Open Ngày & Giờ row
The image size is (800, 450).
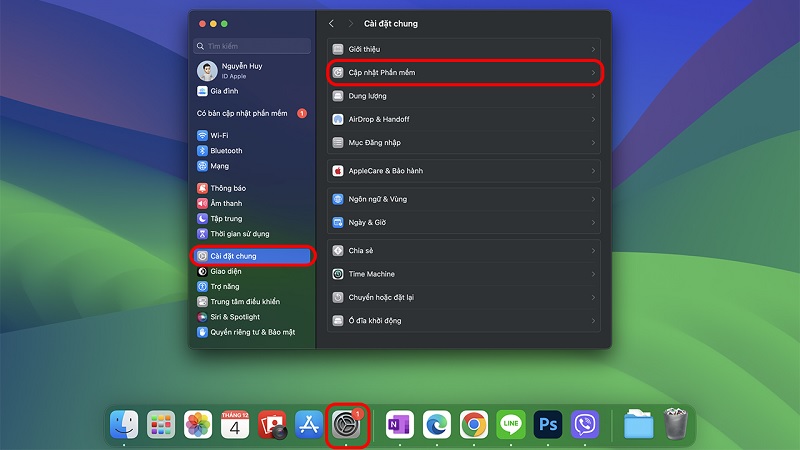(x=464, y=222)
